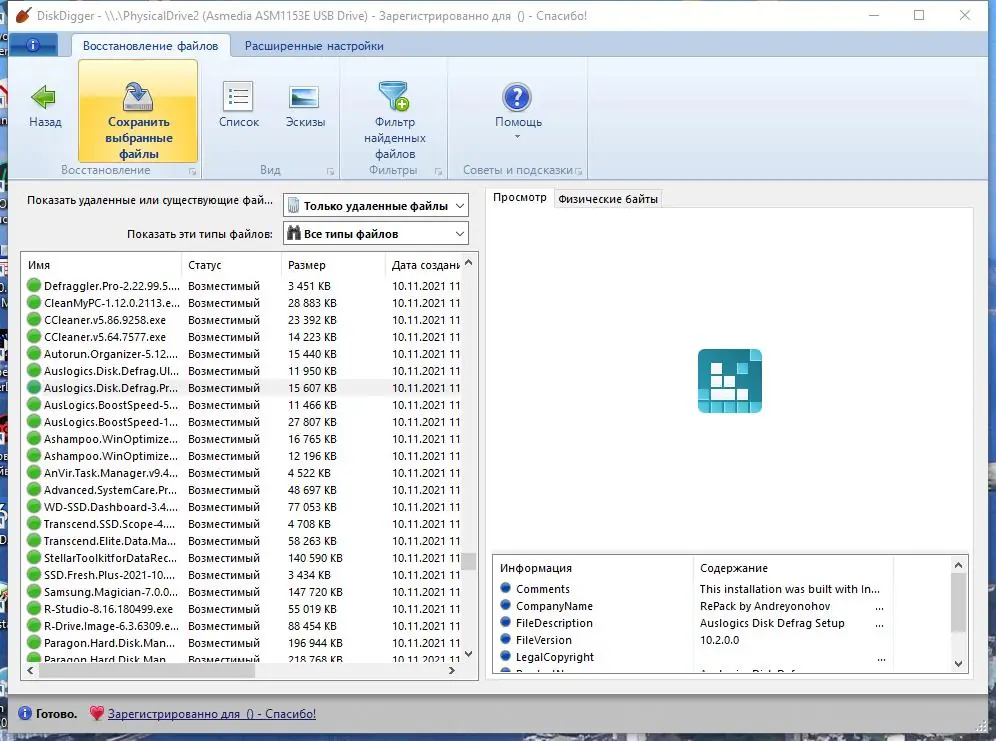This screenshot has height=741, width=996.
Task: Click file list scroll right arrow
Action: click(452, 671)
